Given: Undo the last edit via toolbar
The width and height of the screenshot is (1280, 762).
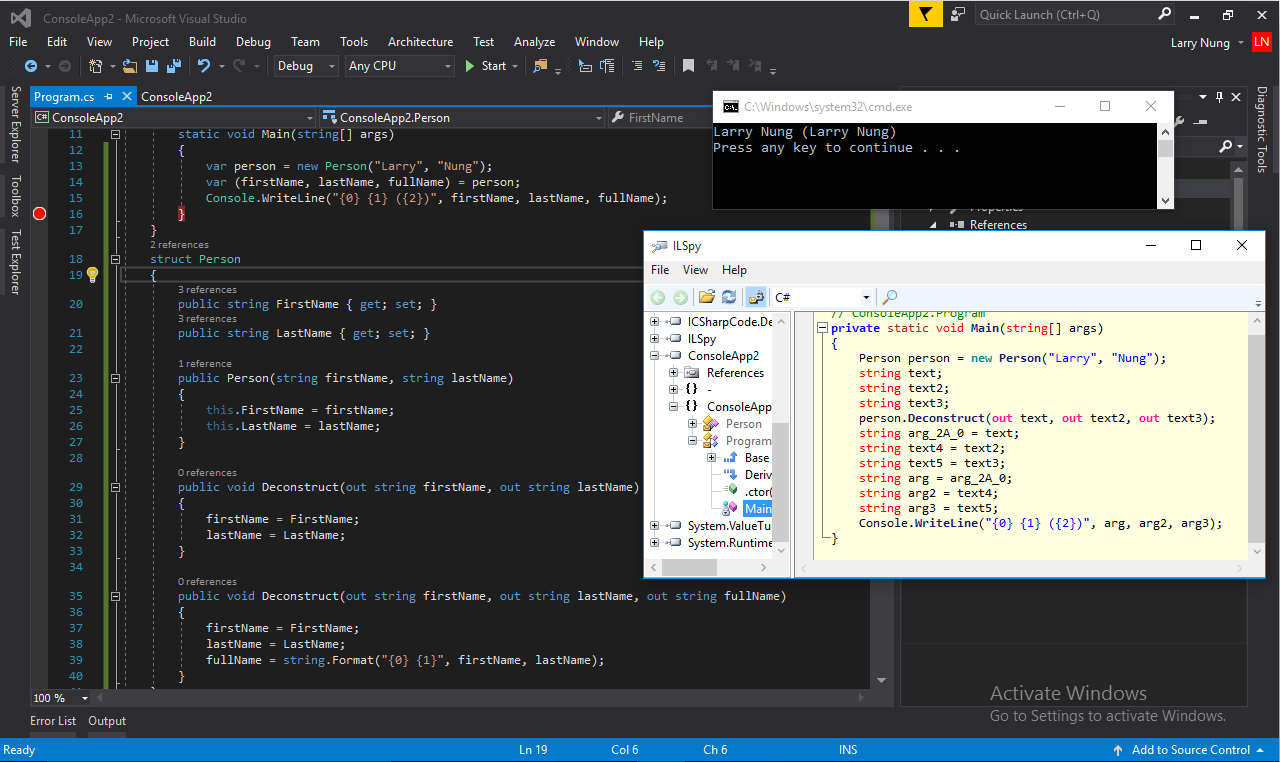Looking at the screenshot, I should 204,66.
